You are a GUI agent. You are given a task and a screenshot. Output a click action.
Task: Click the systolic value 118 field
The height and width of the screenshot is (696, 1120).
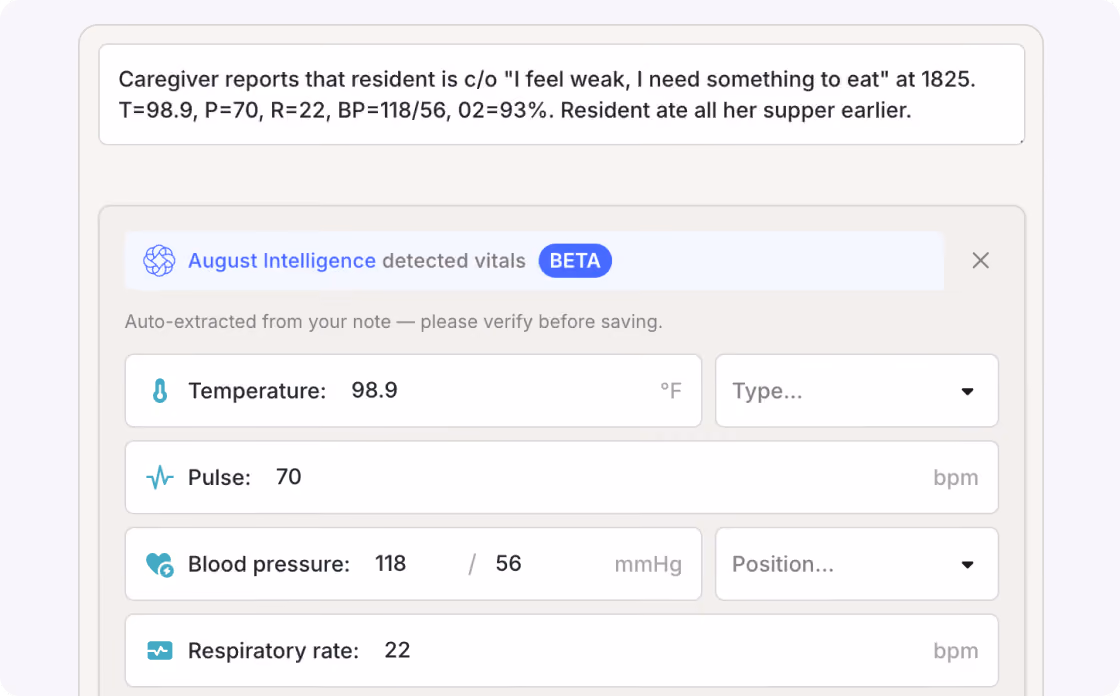click(416, 565)
